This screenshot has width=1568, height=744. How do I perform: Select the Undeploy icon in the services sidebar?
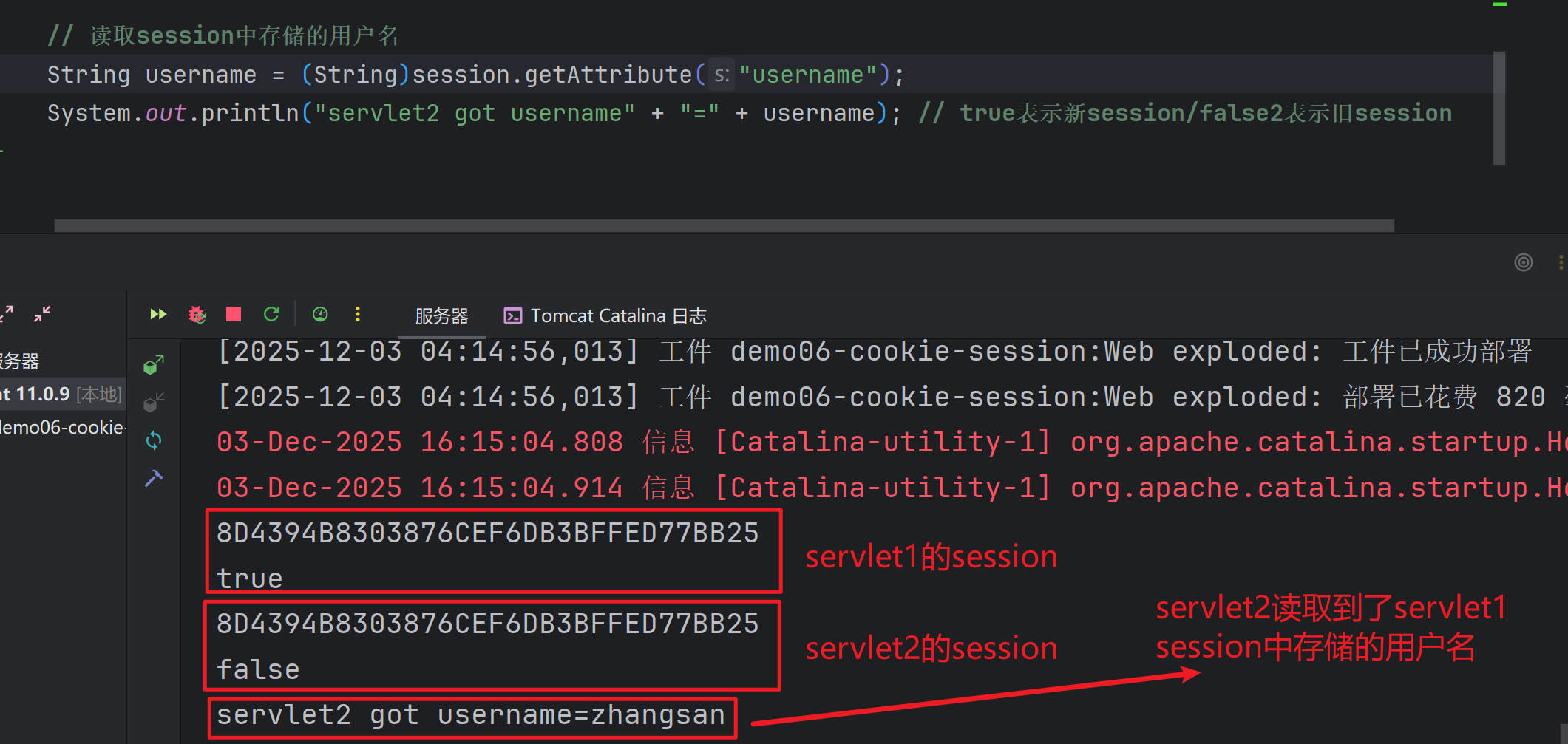[153, 402]
